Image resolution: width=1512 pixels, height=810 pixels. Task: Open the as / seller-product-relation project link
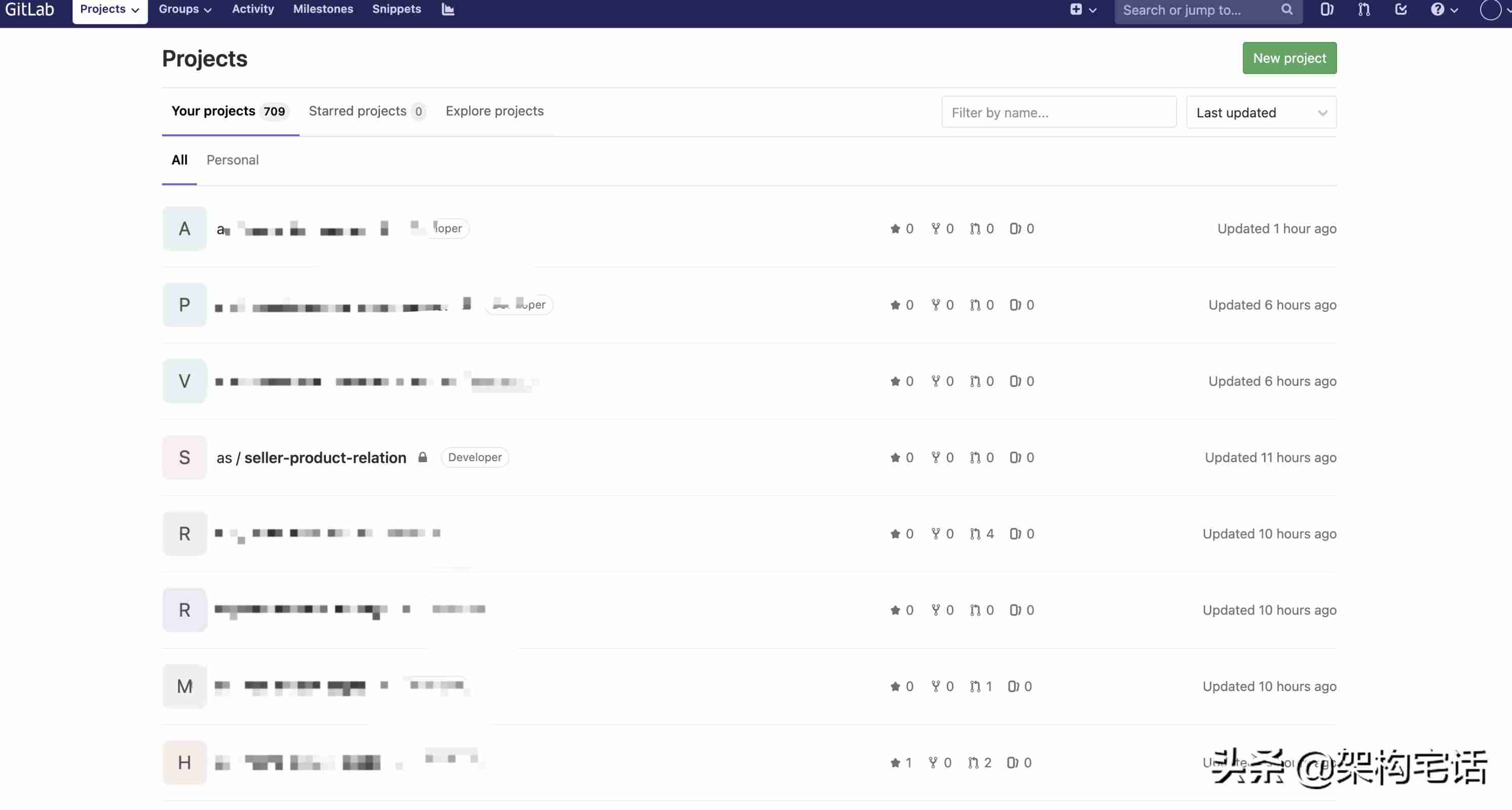coord(311,458)
